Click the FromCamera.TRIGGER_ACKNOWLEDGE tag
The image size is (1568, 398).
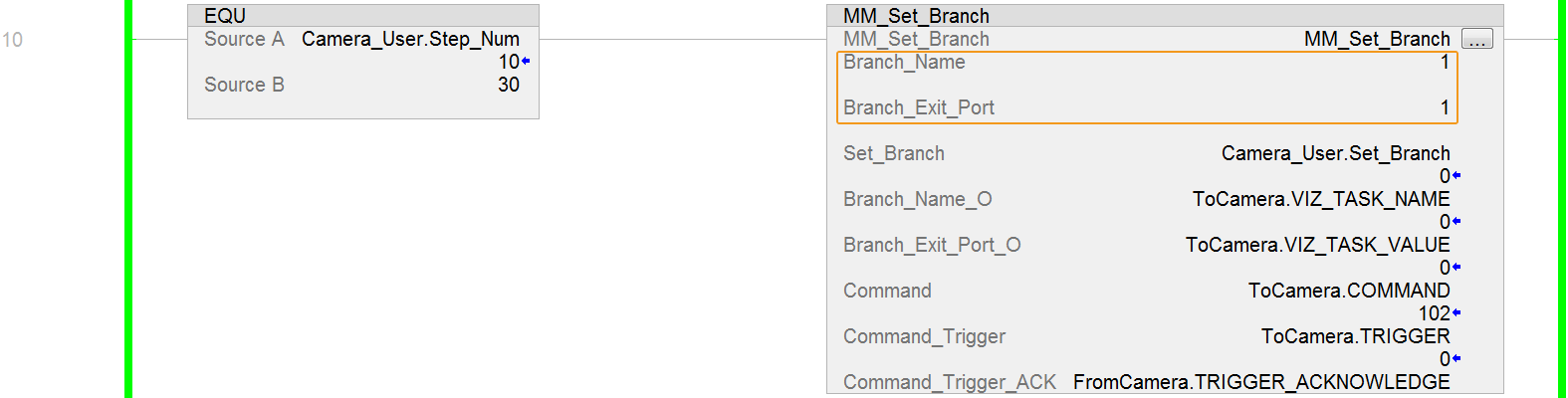[x=1261, y=382]
